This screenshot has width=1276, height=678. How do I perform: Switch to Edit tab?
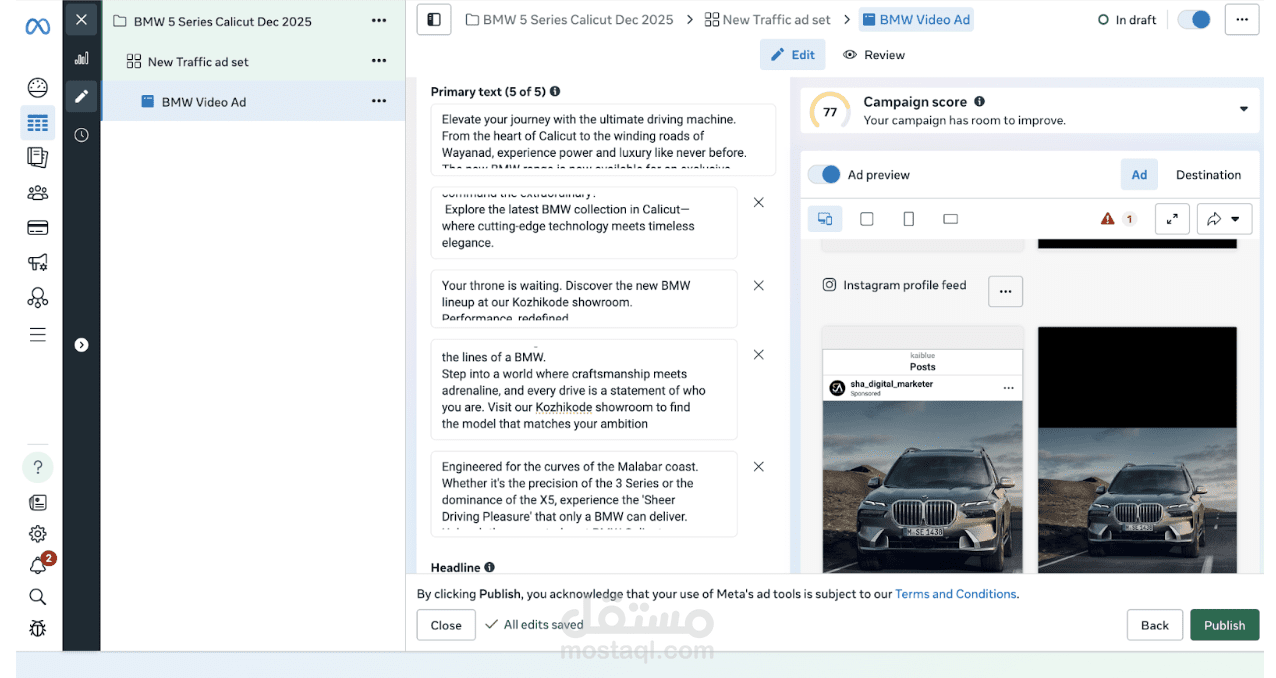pyautogui.click(x=793, y=55)
